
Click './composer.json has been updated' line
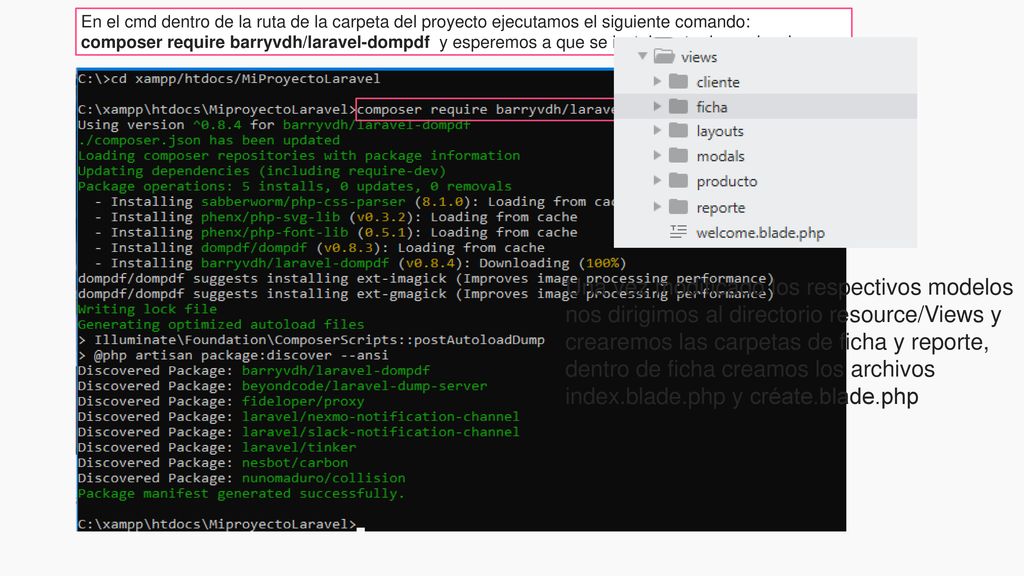pyautogui.click(x=209, y=140)
